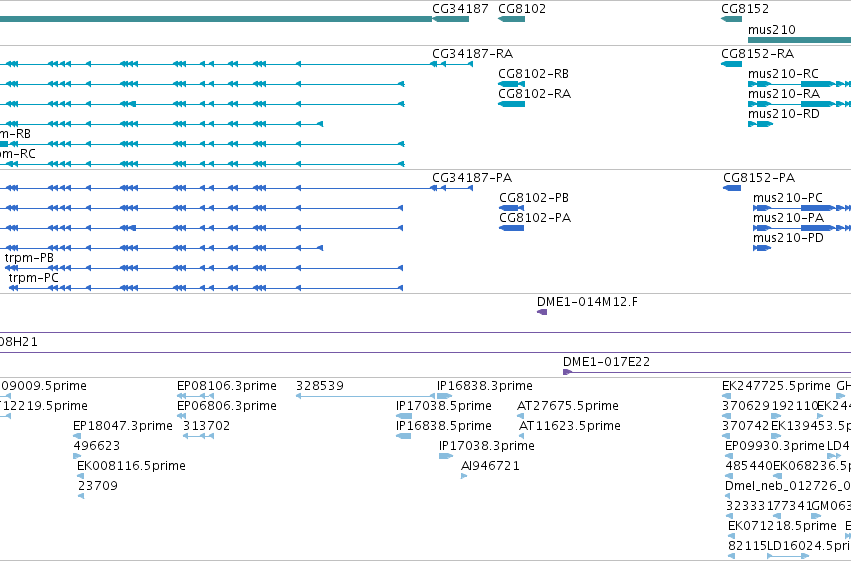
Task: Select the mus210-RC transcript label
Action: (x=783, y=74)
